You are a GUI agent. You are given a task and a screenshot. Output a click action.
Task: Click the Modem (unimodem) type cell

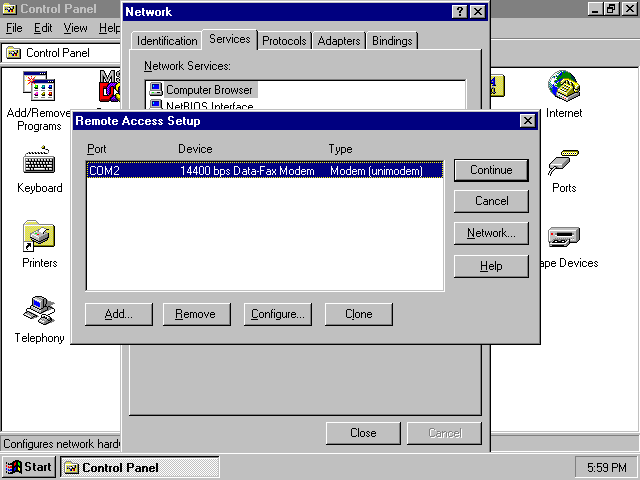click(376, 171)
